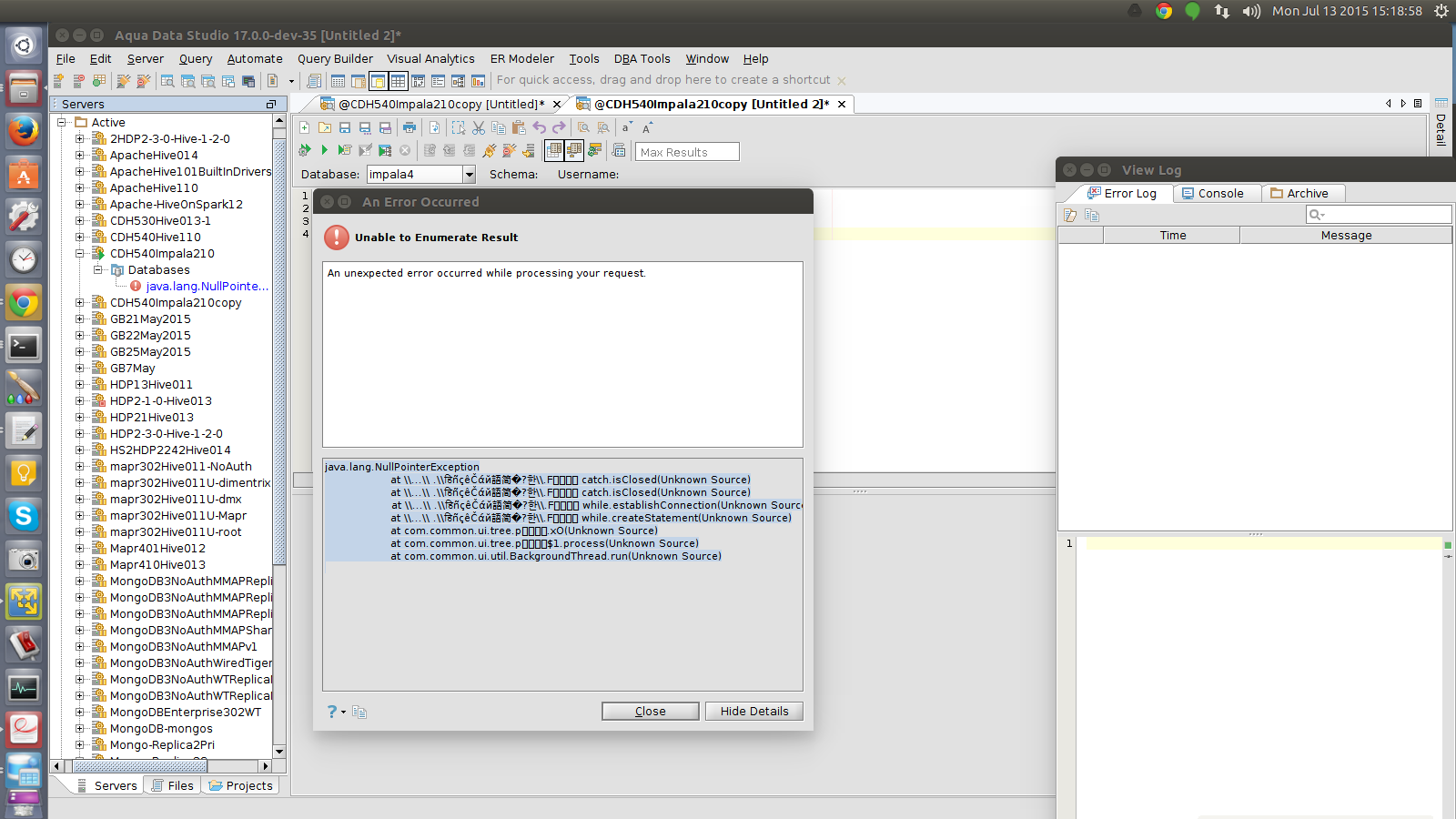The width and height of the screenshot is (1456, 819).
Task: Click the chart Visual Analytics icon in main toolbar
Action: coord(478,81)
